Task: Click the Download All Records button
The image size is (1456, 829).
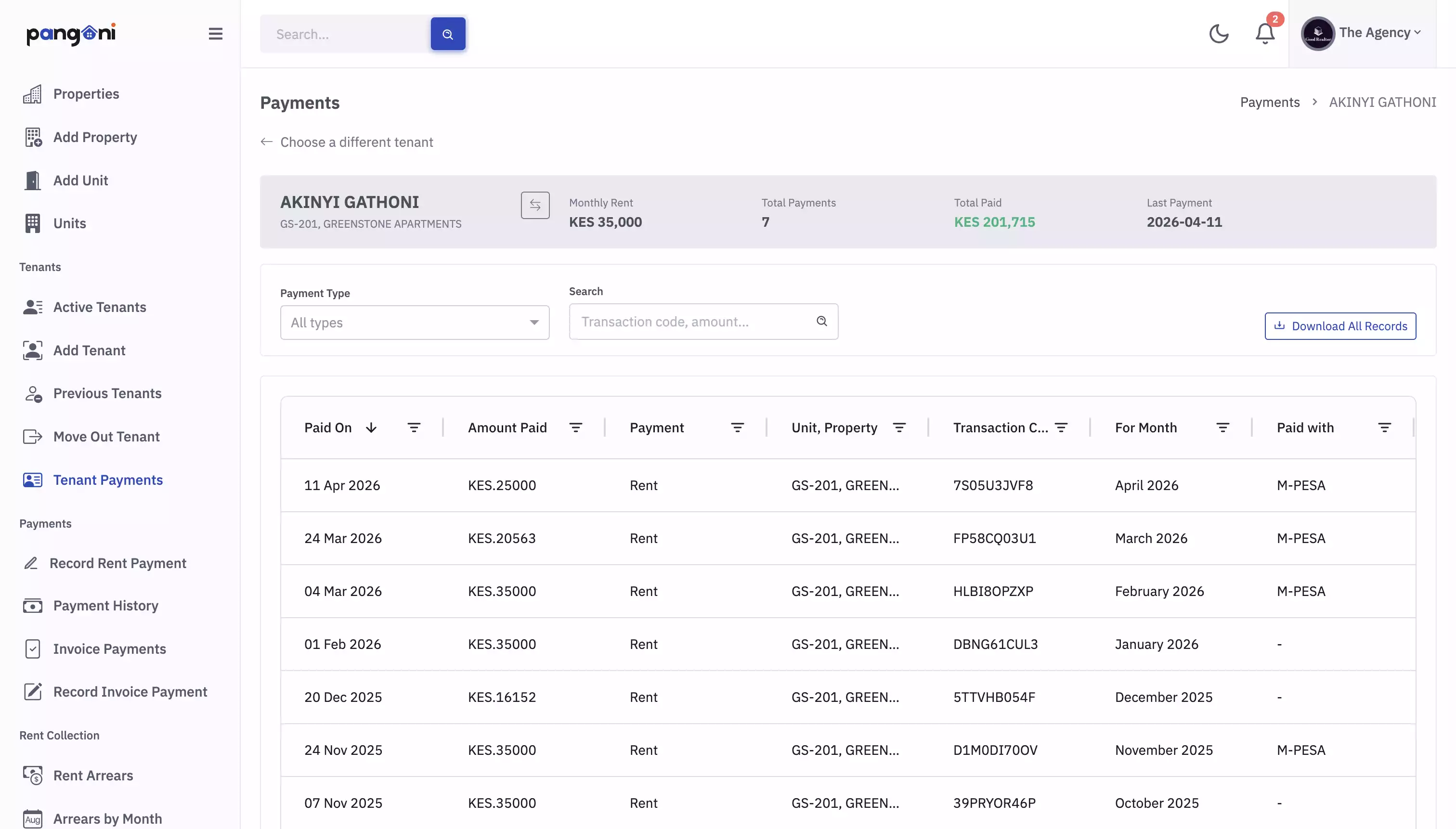Action: click(x=1339, y=325)
